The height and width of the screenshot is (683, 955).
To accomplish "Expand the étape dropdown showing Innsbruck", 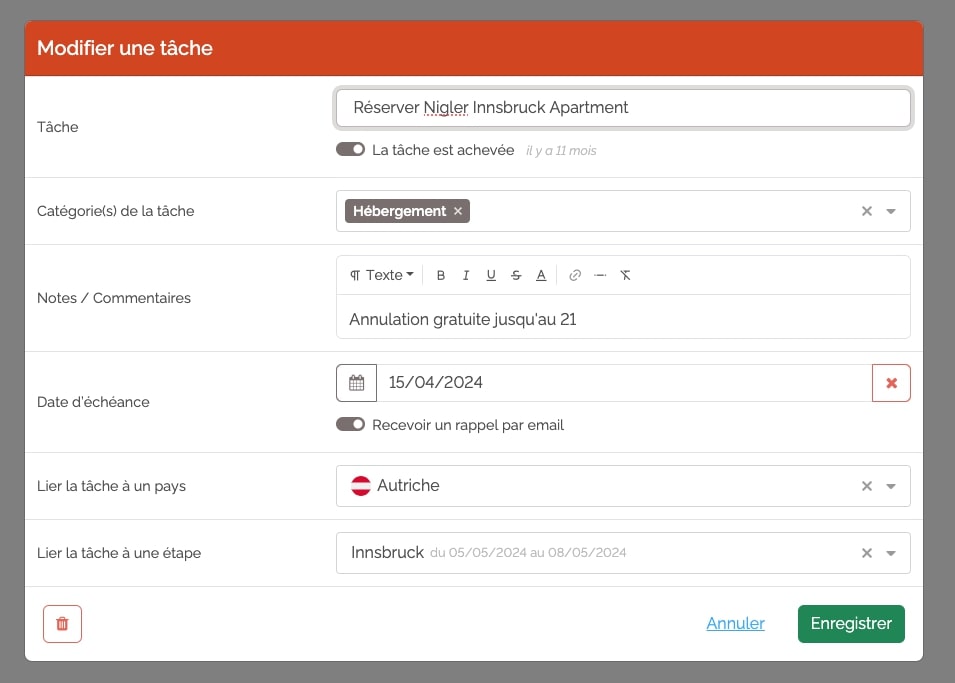I will click(x=890, y=553).
